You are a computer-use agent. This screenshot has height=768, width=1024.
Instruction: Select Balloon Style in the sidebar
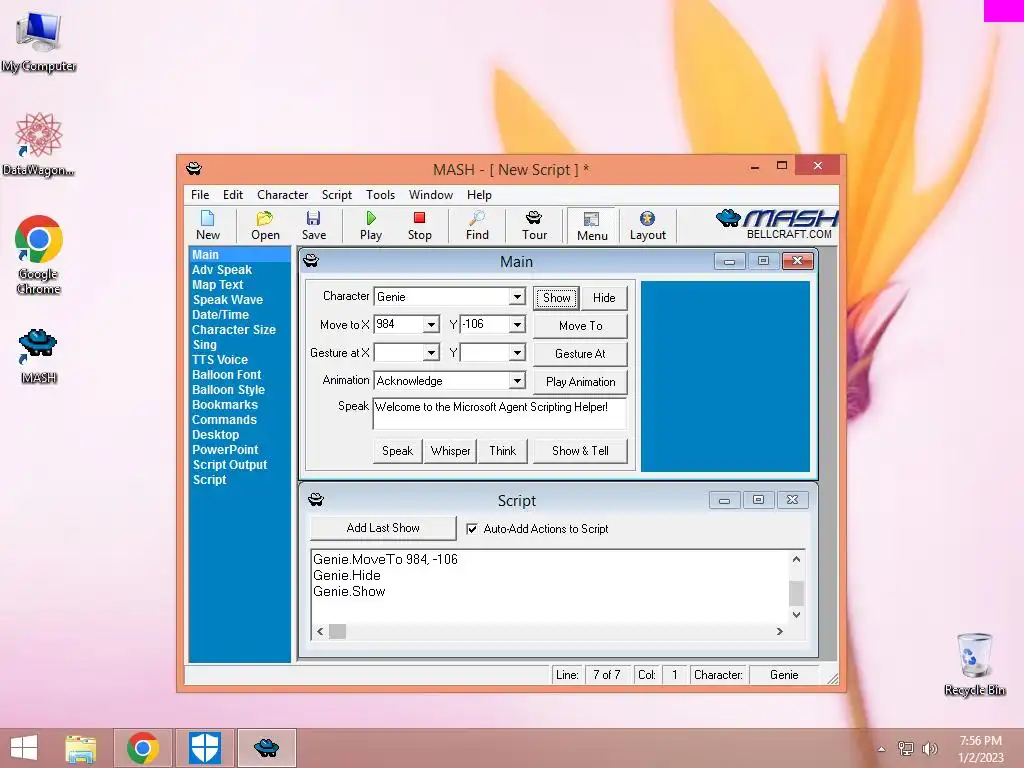click(x=229, y=390)
